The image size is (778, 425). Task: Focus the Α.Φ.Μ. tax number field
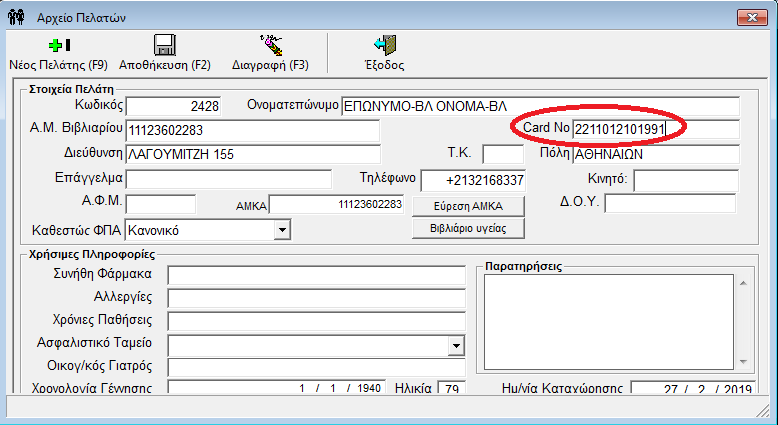pos(161,204)
